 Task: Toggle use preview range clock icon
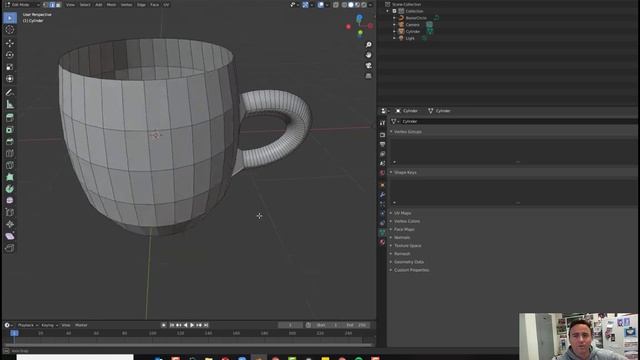coord(308,325)
